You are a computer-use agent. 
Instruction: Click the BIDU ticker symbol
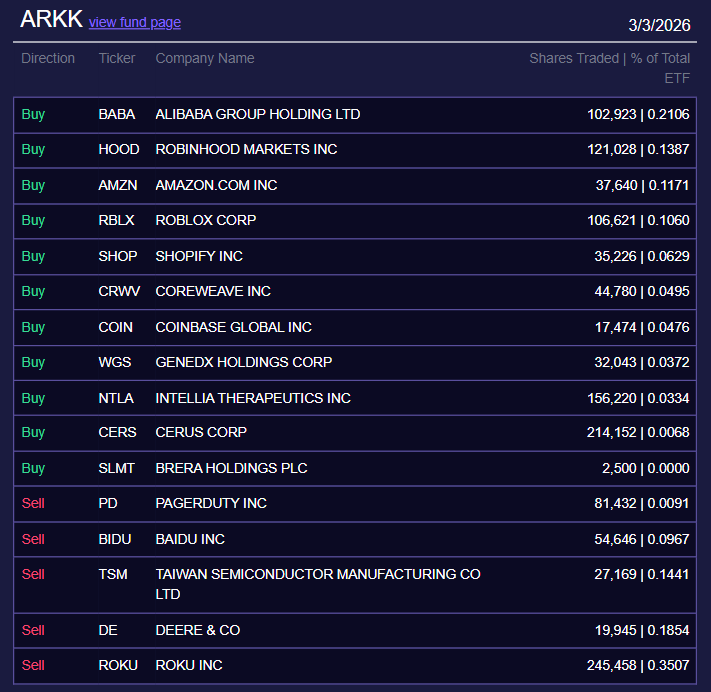(x=115, y=539)
